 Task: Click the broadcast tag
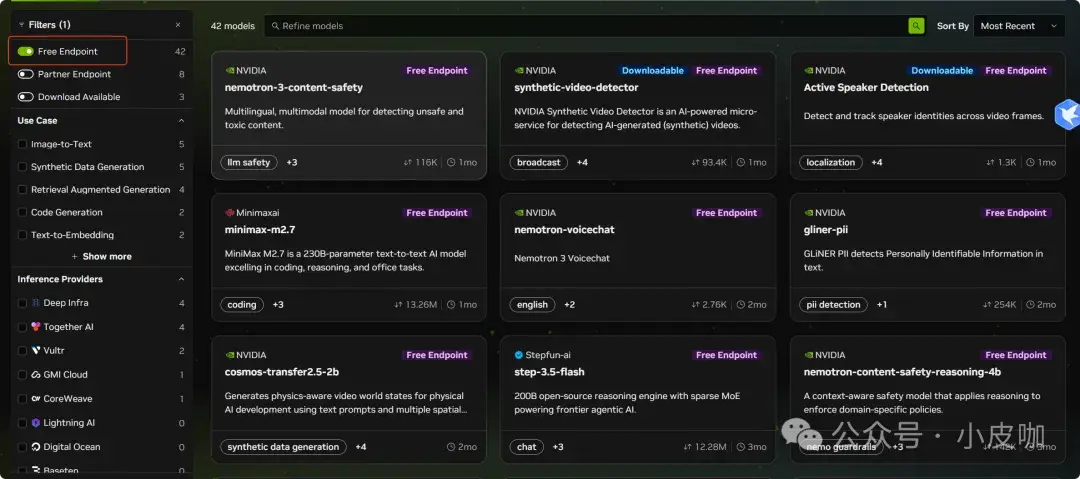pos(539,163)
